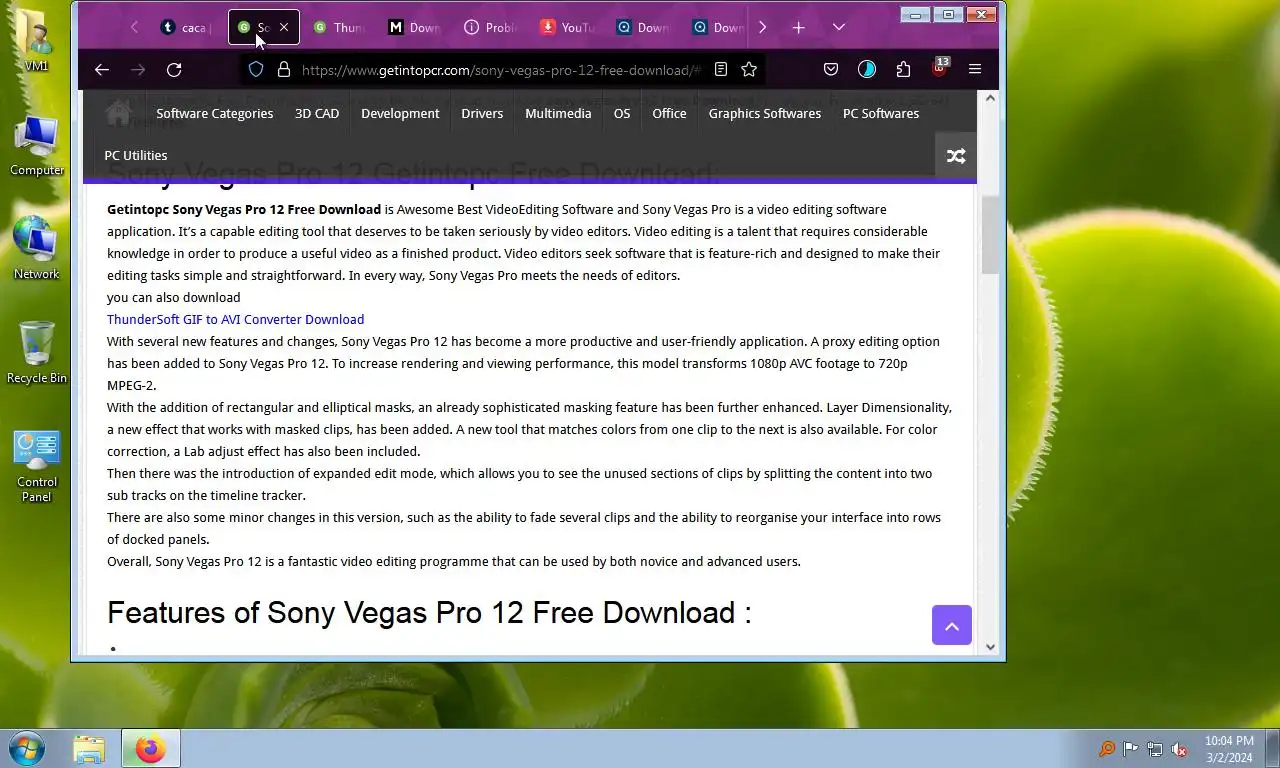This screenshot has height=768, width=1280.
Task: Select the Network desktop icon
Action: pyautogui.click(x=37, y=249)
